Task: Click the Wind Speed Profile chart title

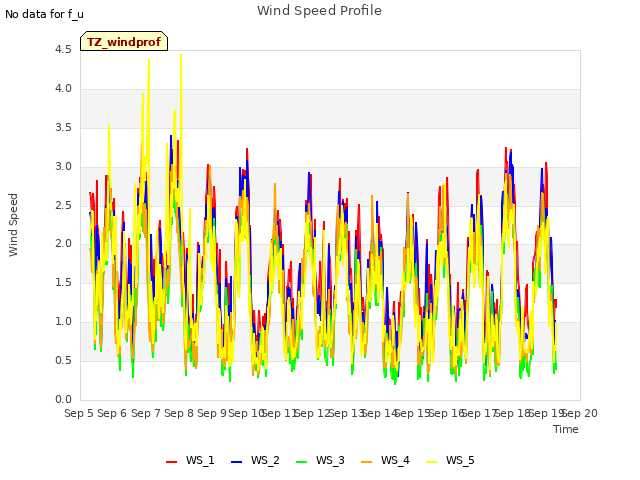Action: (x=319, y=10)
